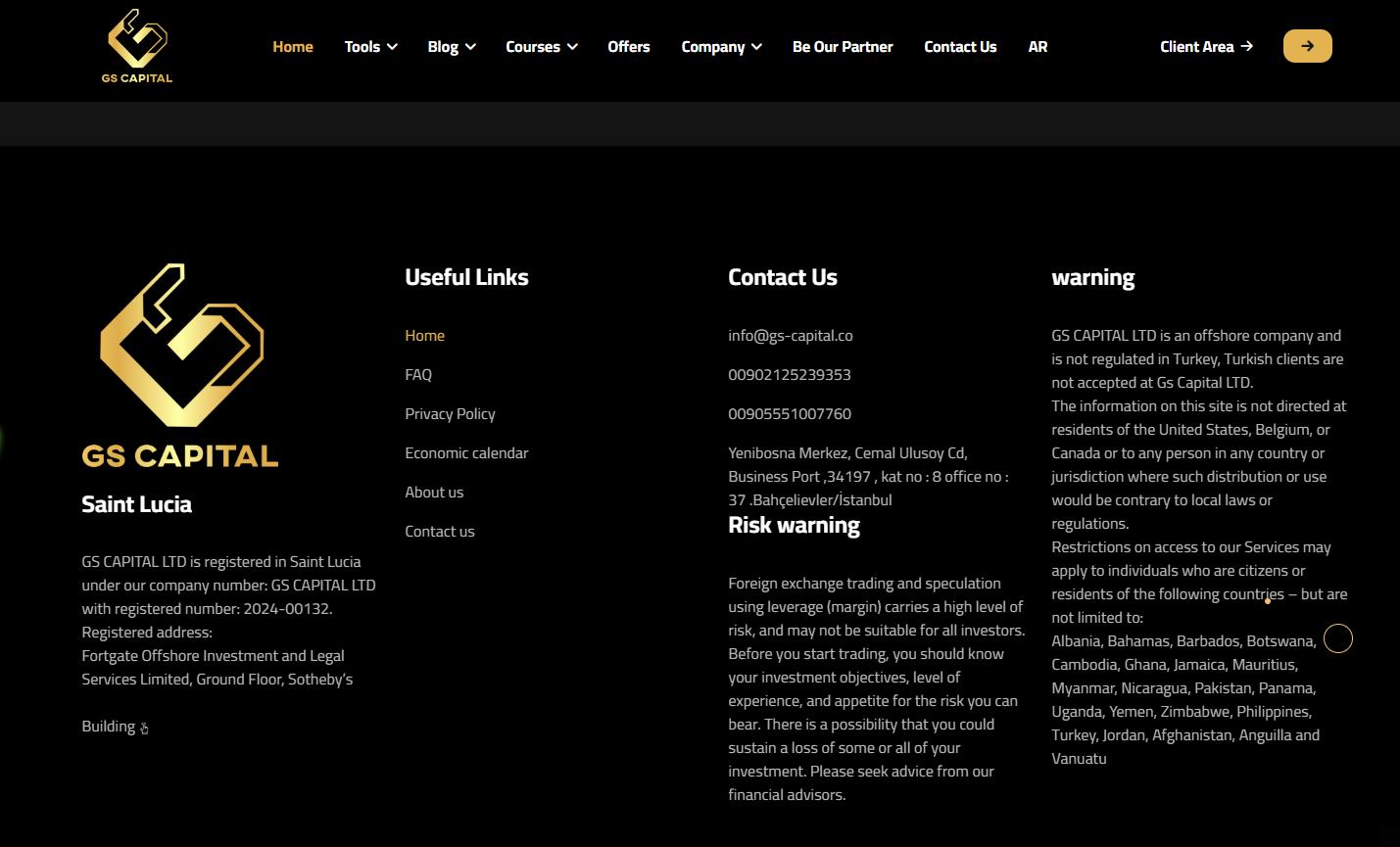Open the FAQ footer link
This screenshot has width=1400, height=847.
pyautogui.click(x=418, y=374)
